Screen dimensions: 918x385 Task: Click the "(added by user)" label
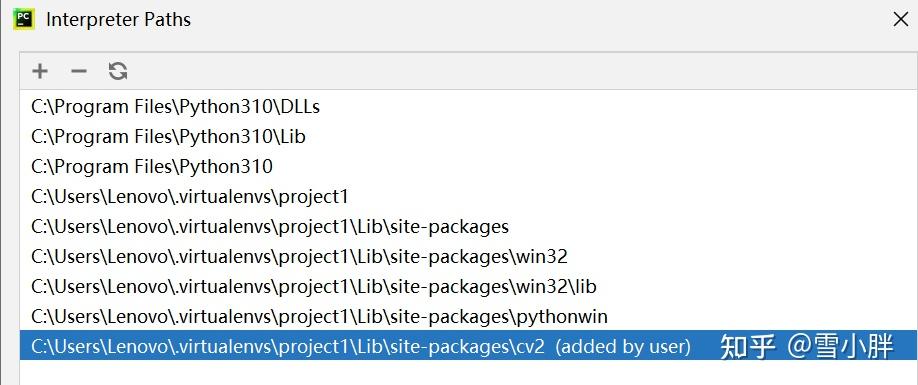[x=623, y=346]
